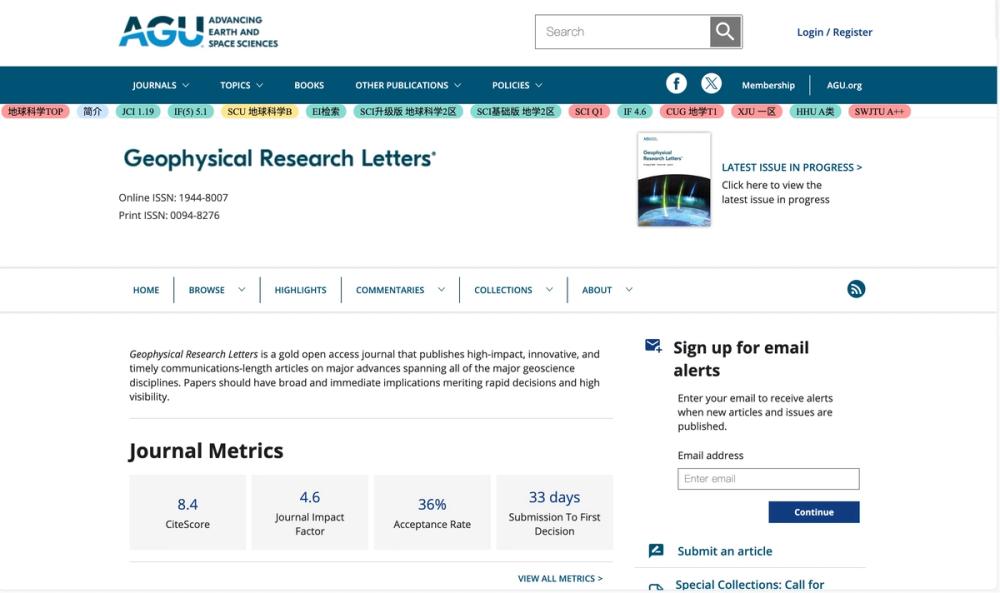Click the SCI Q1 tag
Screen dimensions: 1000x593
pos(589,112)
